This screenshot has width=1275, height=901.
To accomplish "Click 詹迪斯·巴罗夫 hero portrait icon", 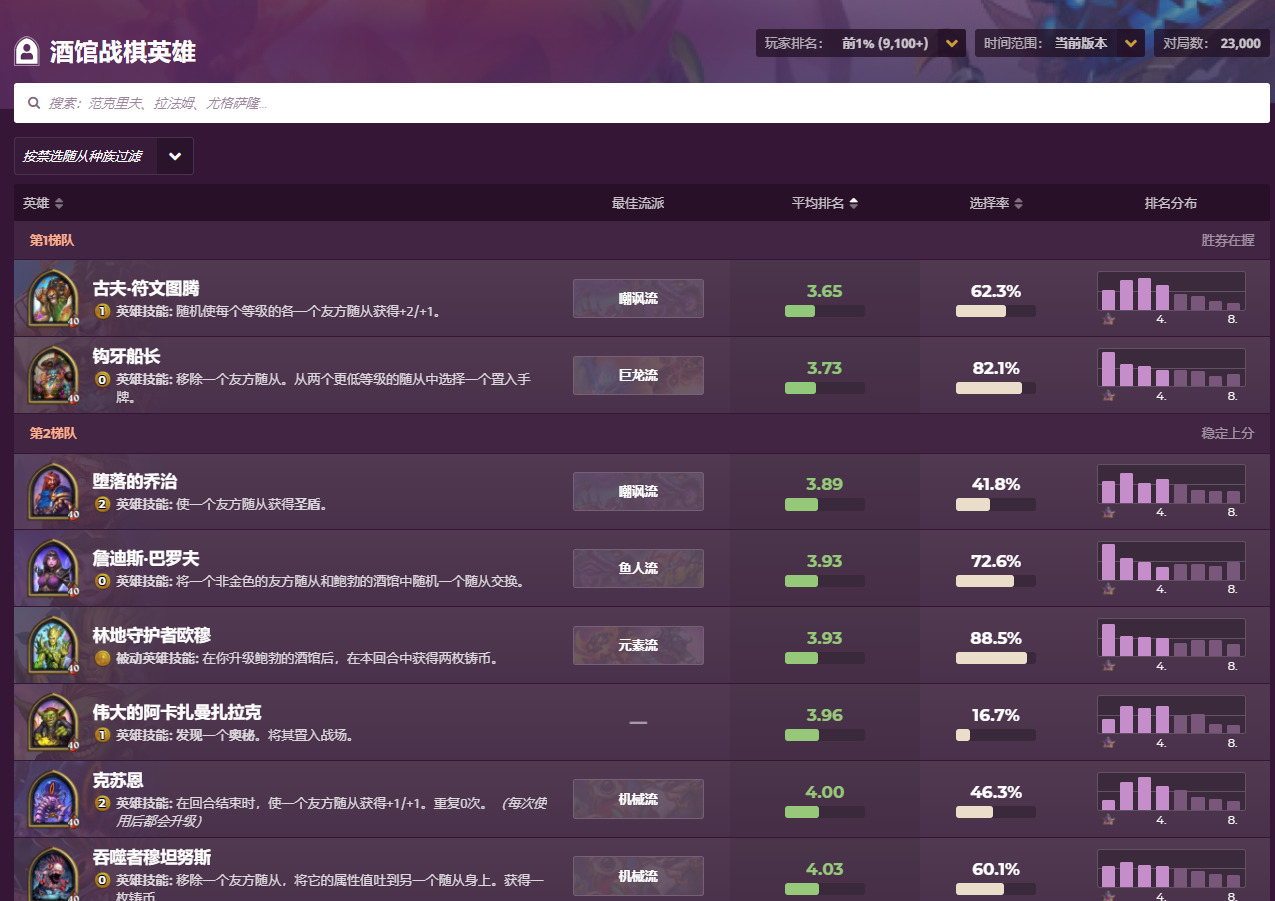I will (x=53, y=568).
